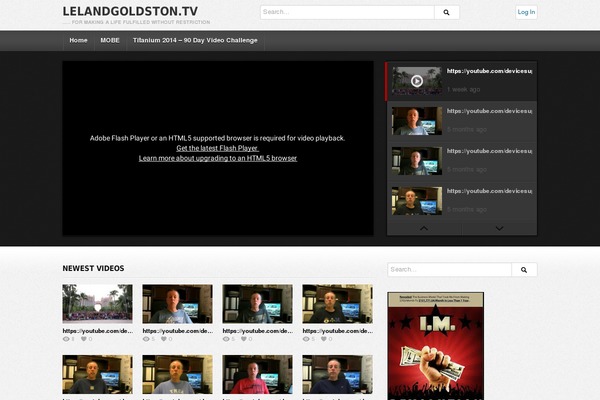Click the third playlist item's youtube.com title
The image size is (600, 400).
(x=489, y=151)
